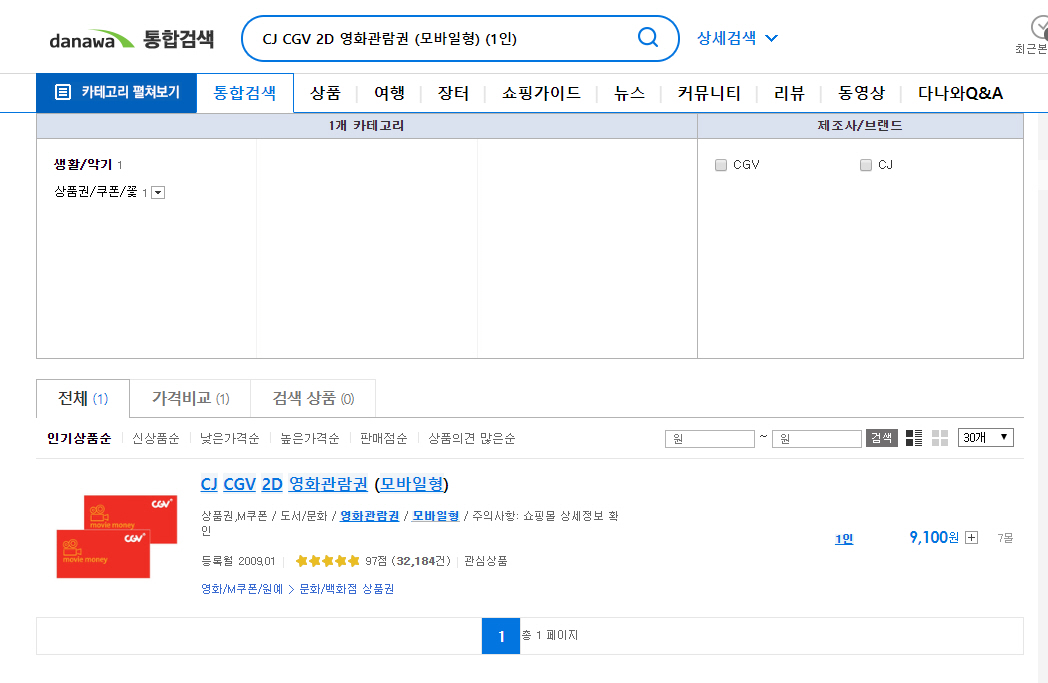Image resolution: width=1048 pixels, height=683 pixels.
Task: Click the 상품권/쿠폰/꽃 subcategory link
Action: click(x=96, y=192)
